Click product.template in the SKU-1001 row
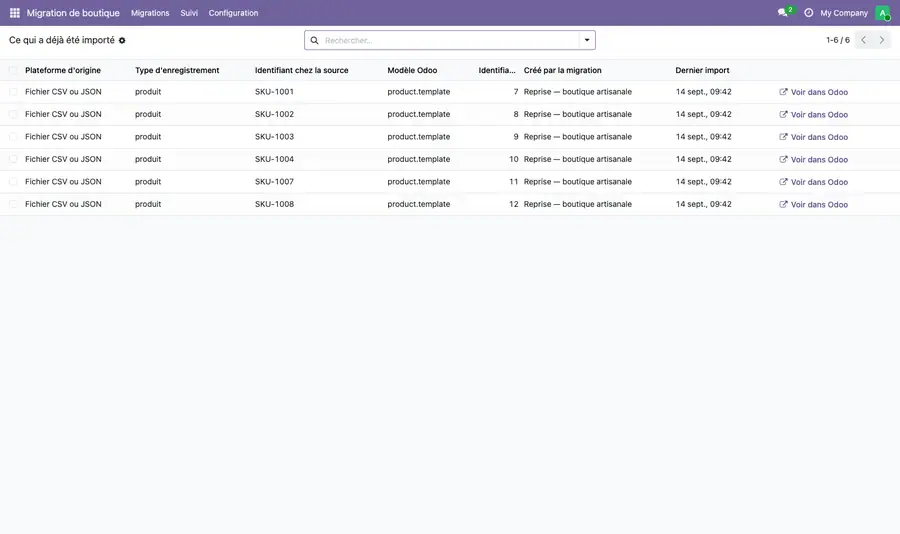The height and width of the screenshot is (534, 900). tap(418, 92)
